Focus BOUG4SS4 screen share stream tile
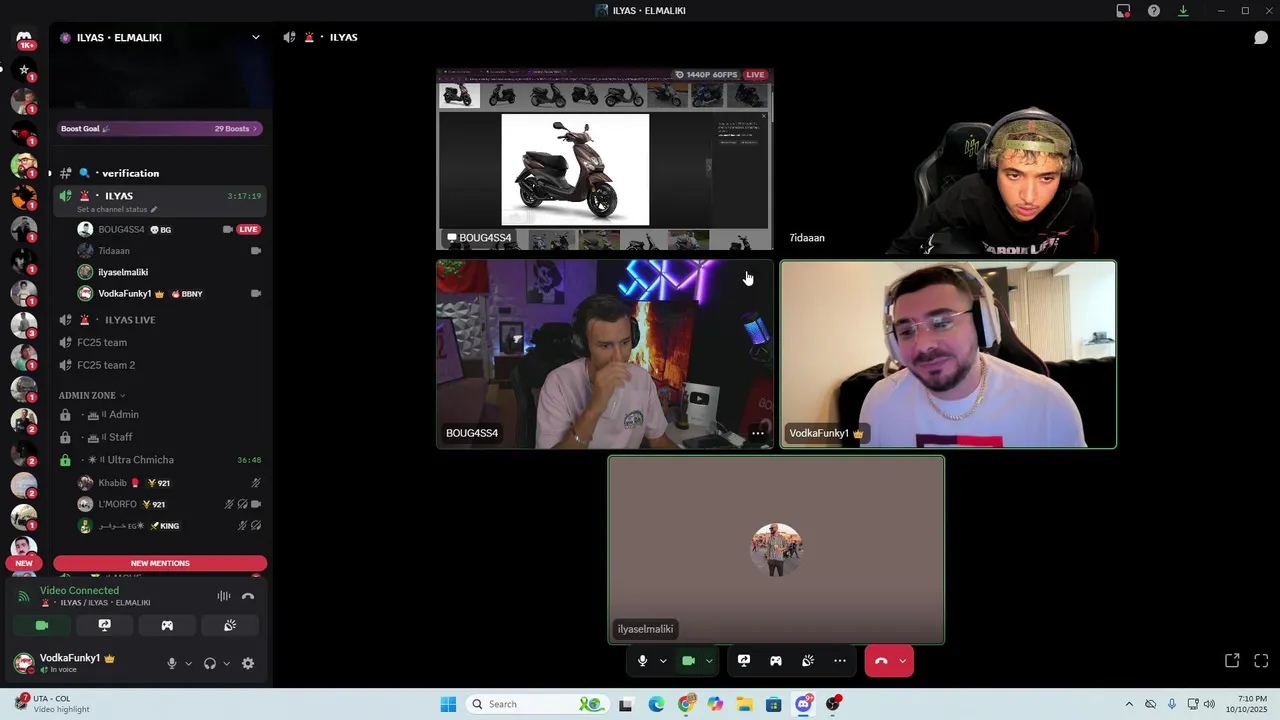Image resolution: width=1280 pixels, height=720 pixels. coord(605,159)
